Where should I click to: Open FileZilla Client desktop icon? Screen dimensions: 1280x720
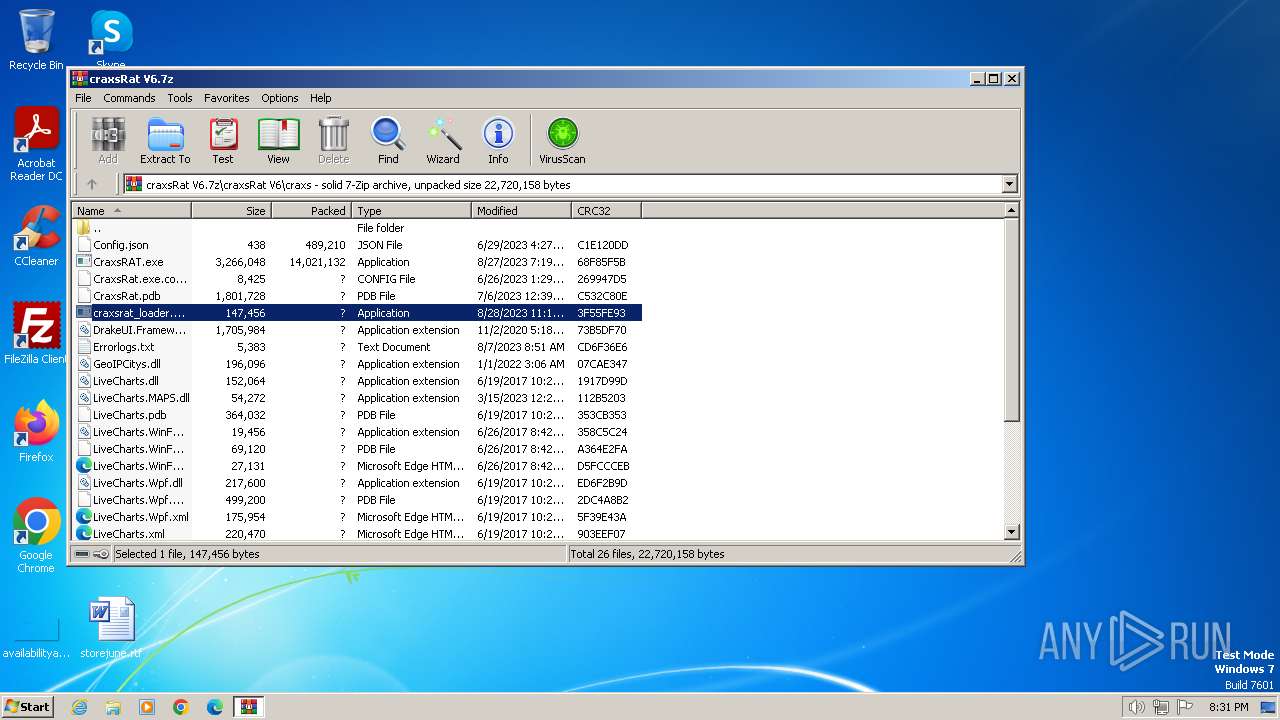36,334
